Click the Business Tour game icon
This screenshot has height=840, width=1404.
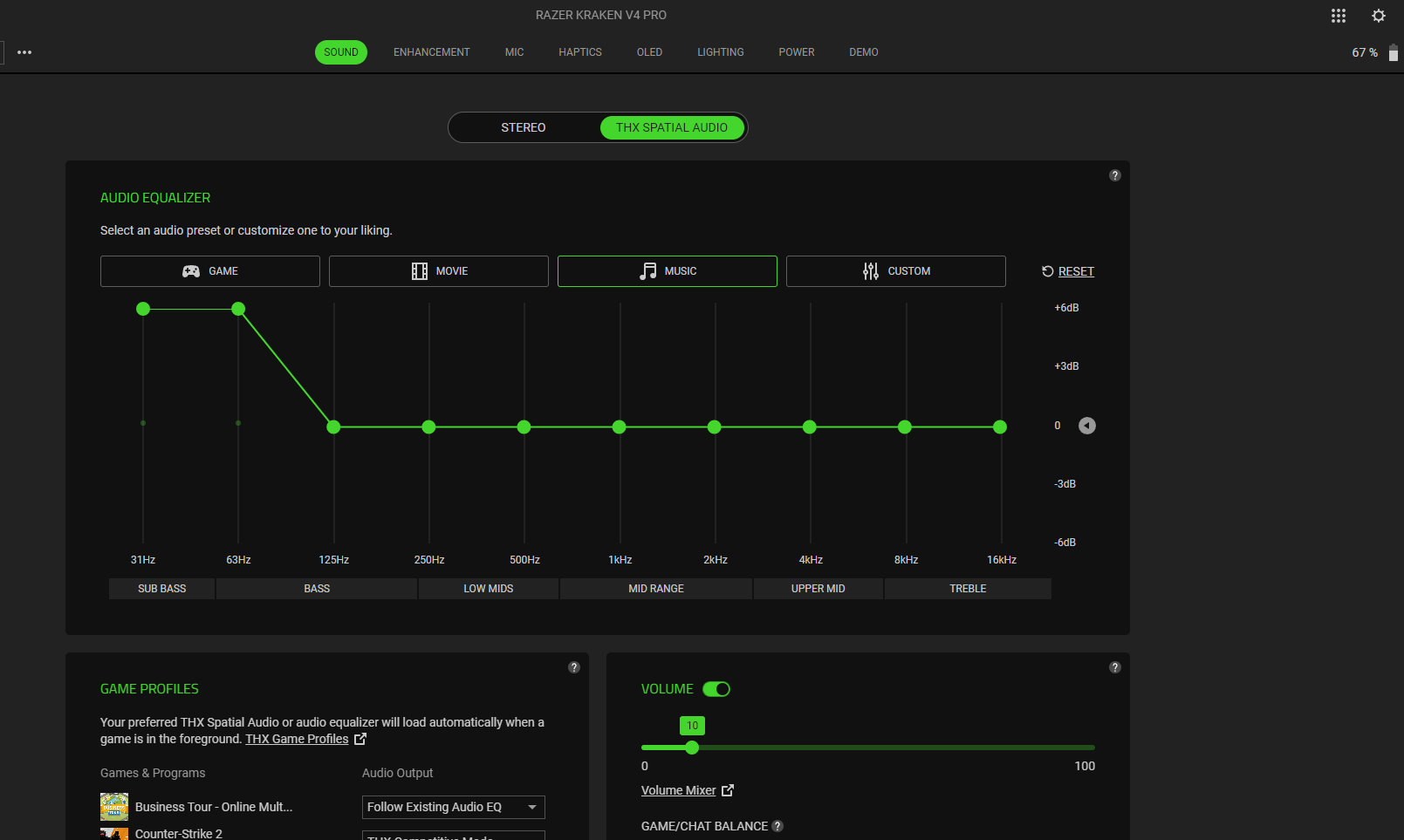pyautogui.click(x=114, y=807)
